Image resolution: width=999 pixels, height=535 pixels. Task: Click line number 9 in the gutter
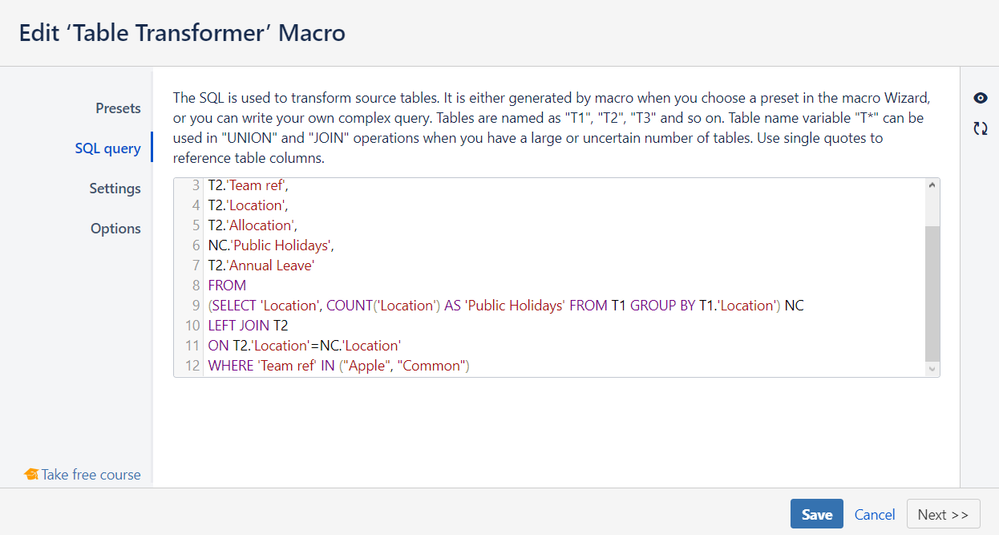(x=196, y=305)
